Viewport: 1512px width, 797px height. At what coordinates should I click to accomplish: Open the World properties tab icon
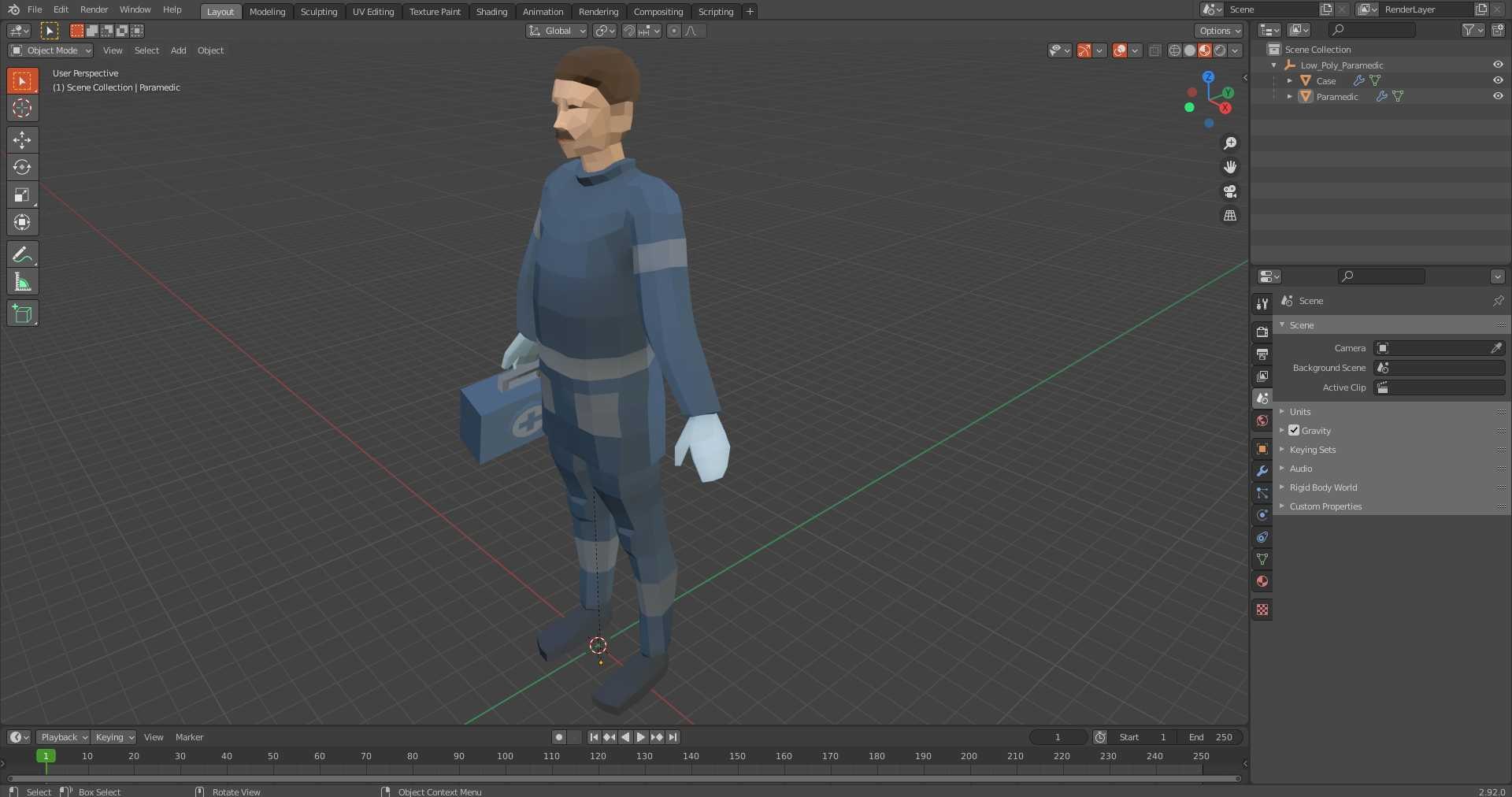coord(1262,421)
